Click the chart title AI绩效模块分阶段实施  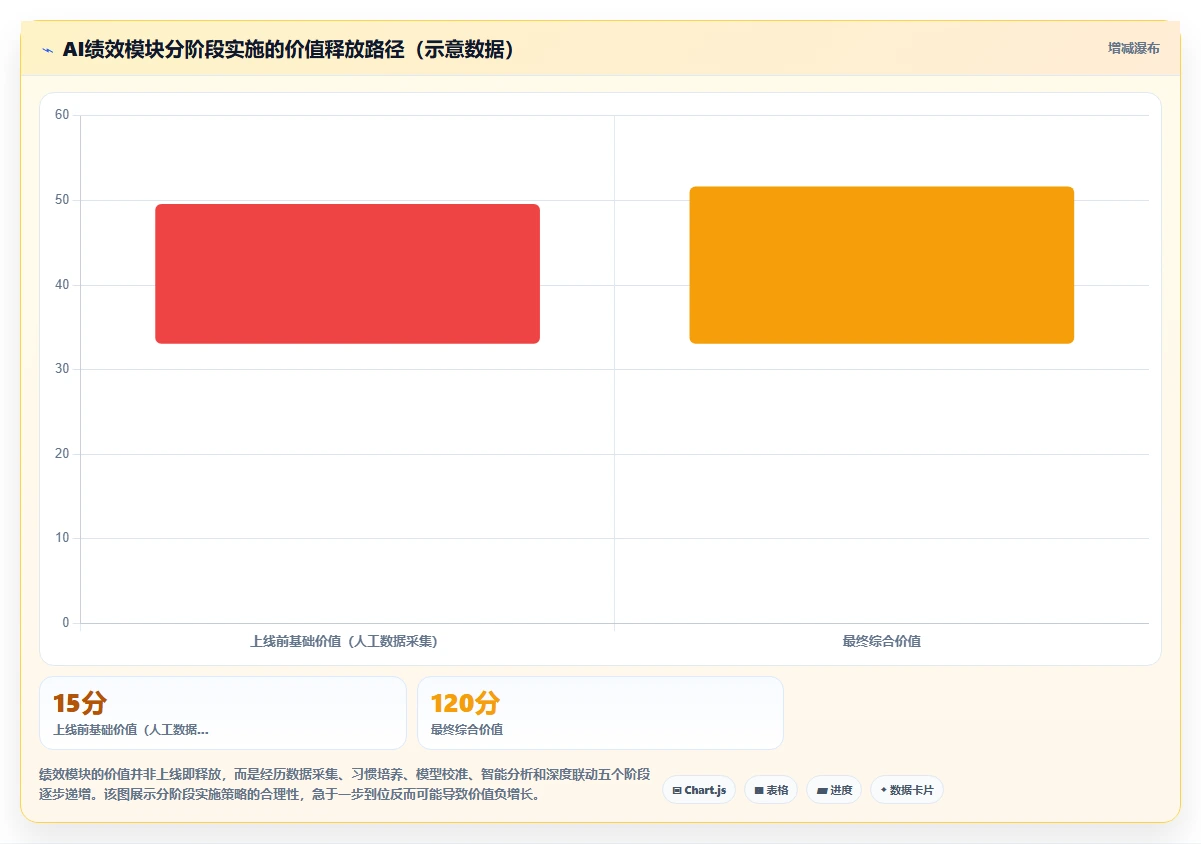(289, 50)
